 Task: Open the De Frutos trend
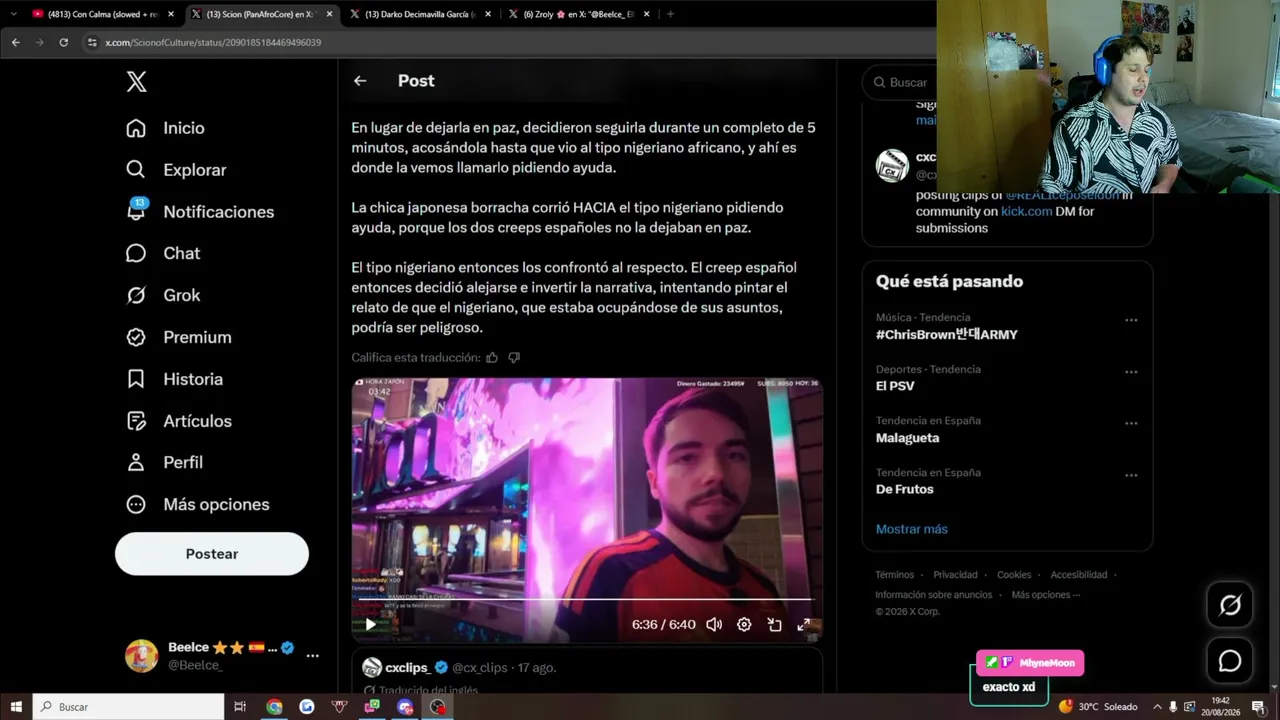904,489
